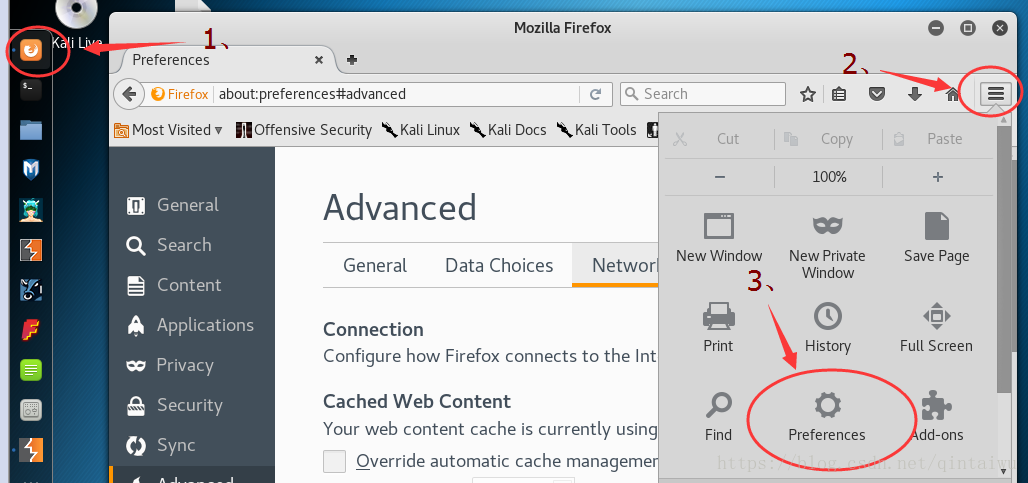
Task: Bookmark this page with the star
Action: coord(808,94)
